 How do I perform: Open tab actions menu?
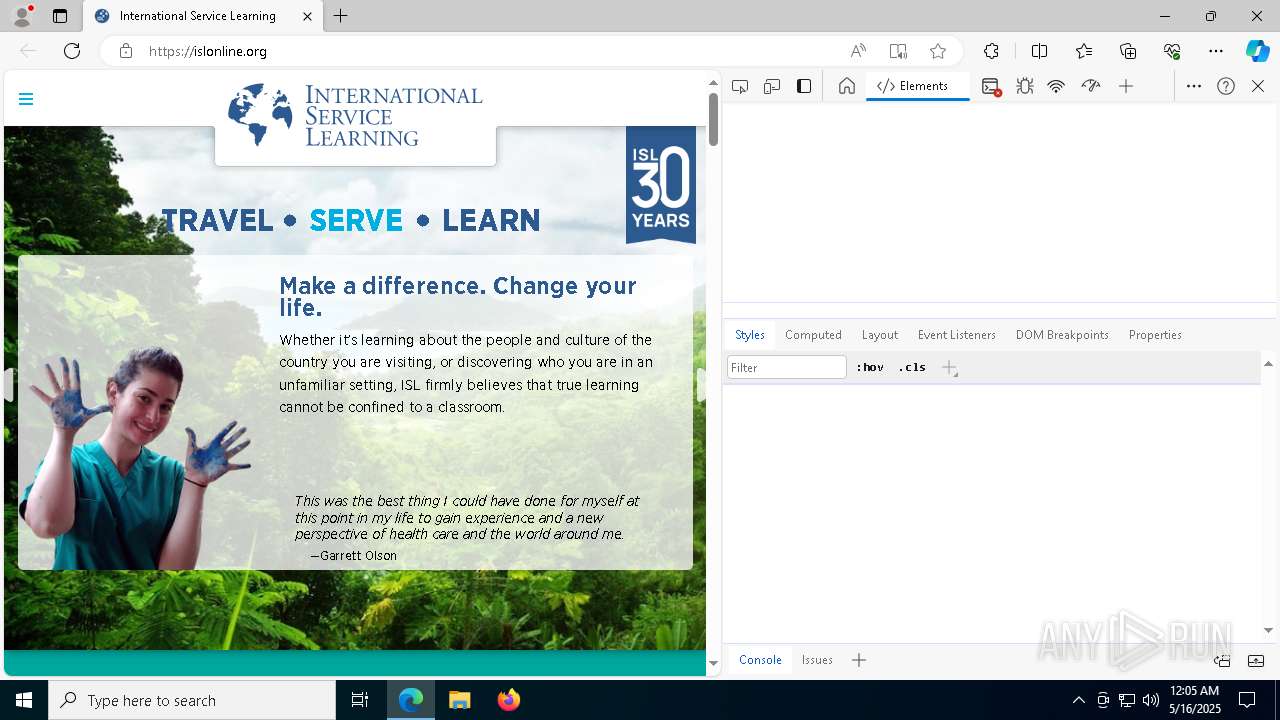60,16
